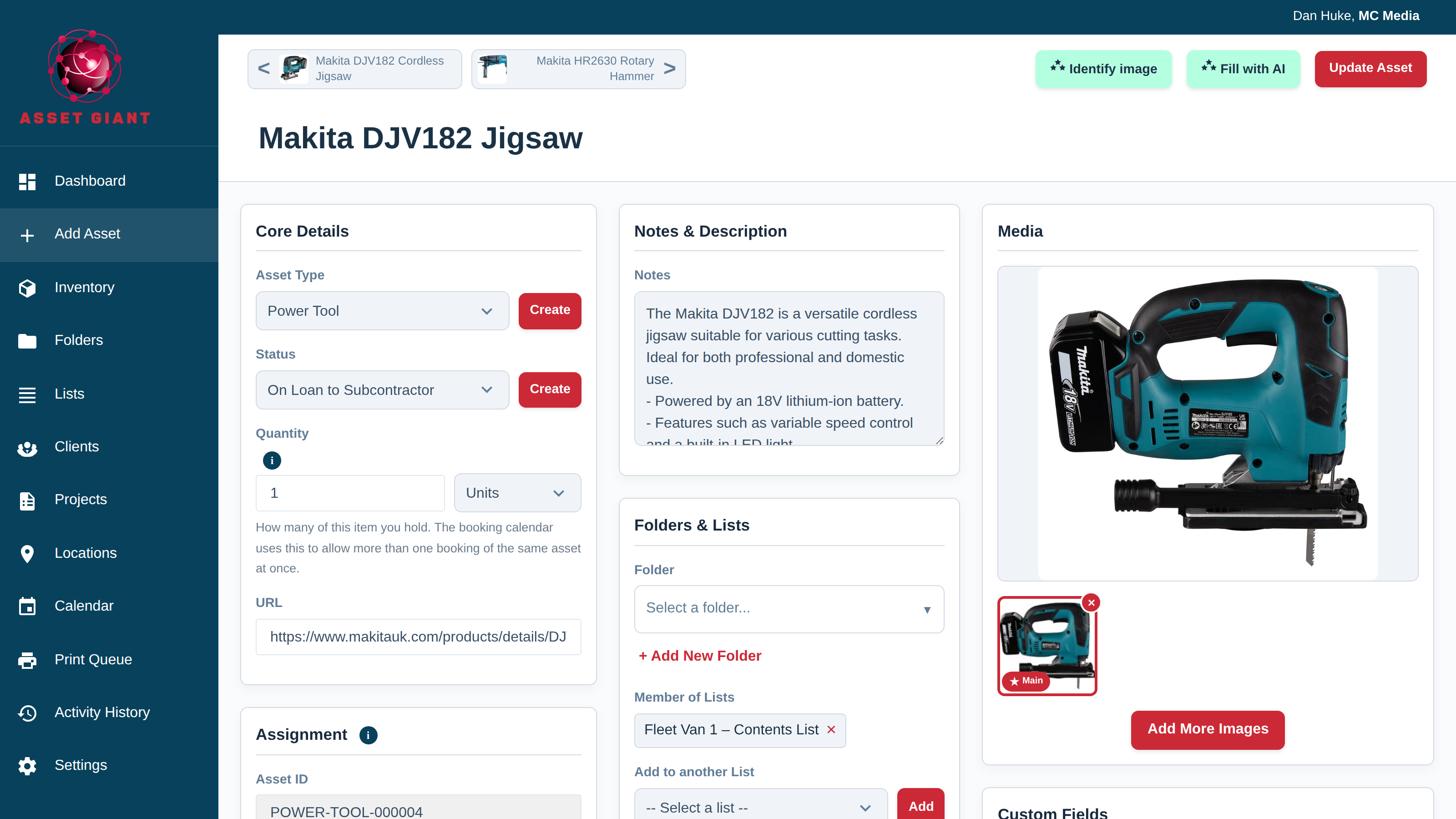This screenshot has width=1456, height=819.
Task: Click the asset title Makita DJV182 Jigsaw
Action: point(420,138)
